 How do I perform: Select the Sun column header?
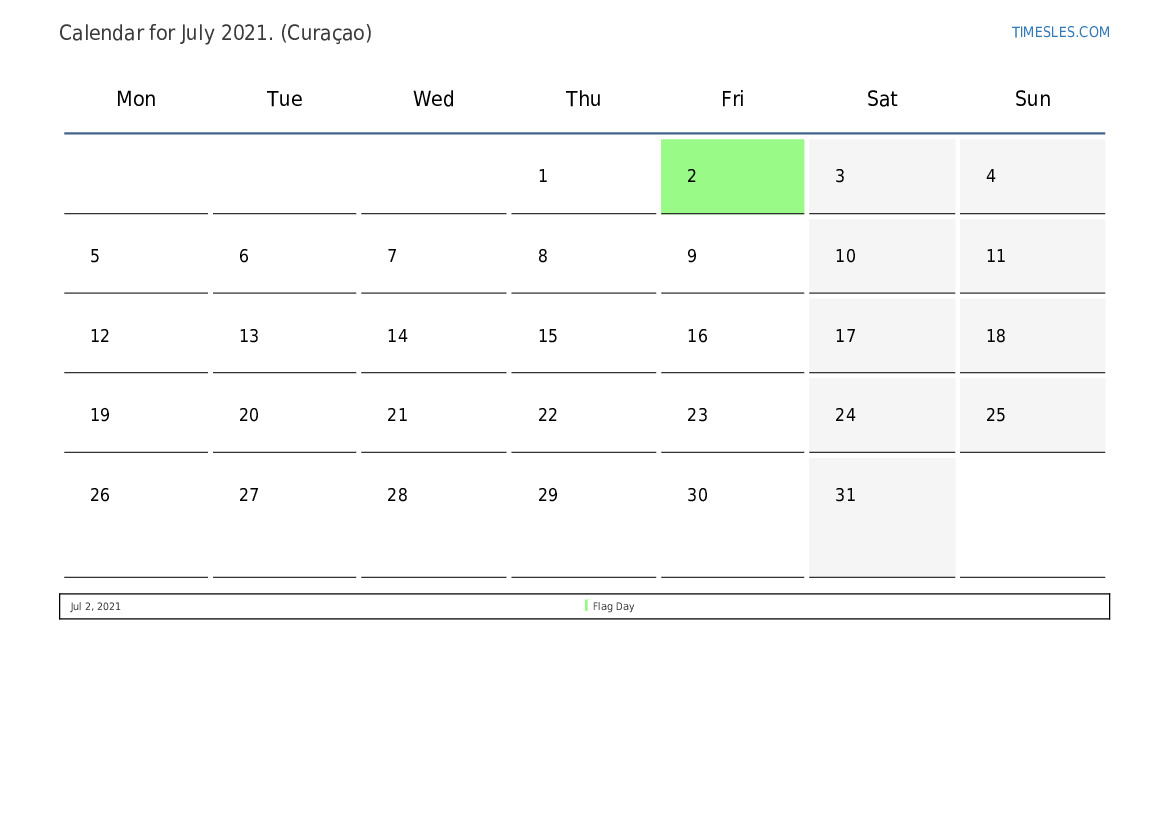click(1033, 98)
